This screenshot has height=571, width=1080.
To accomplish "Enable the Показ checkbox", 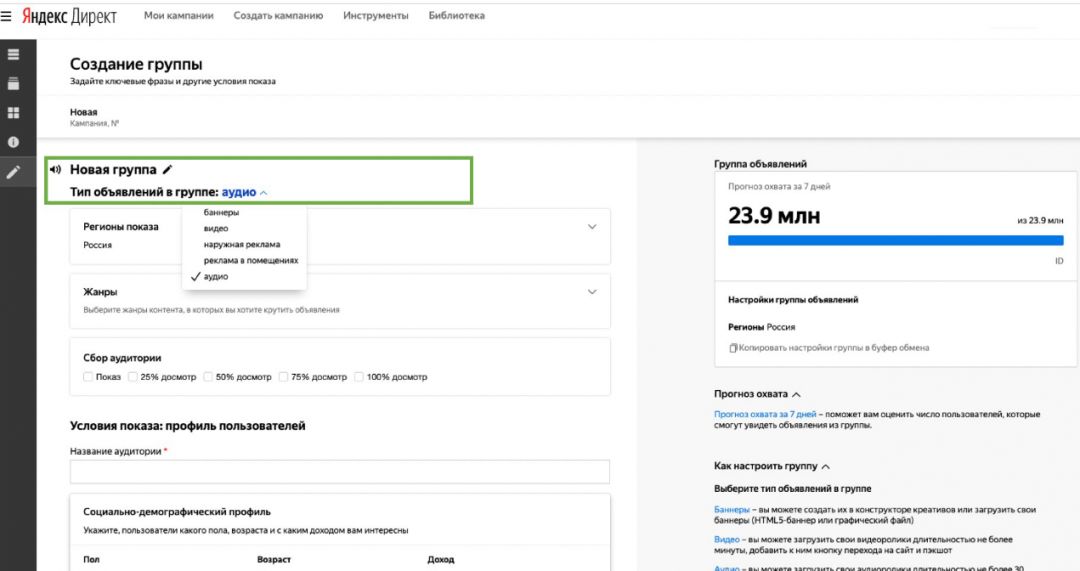I will point(88,377).
